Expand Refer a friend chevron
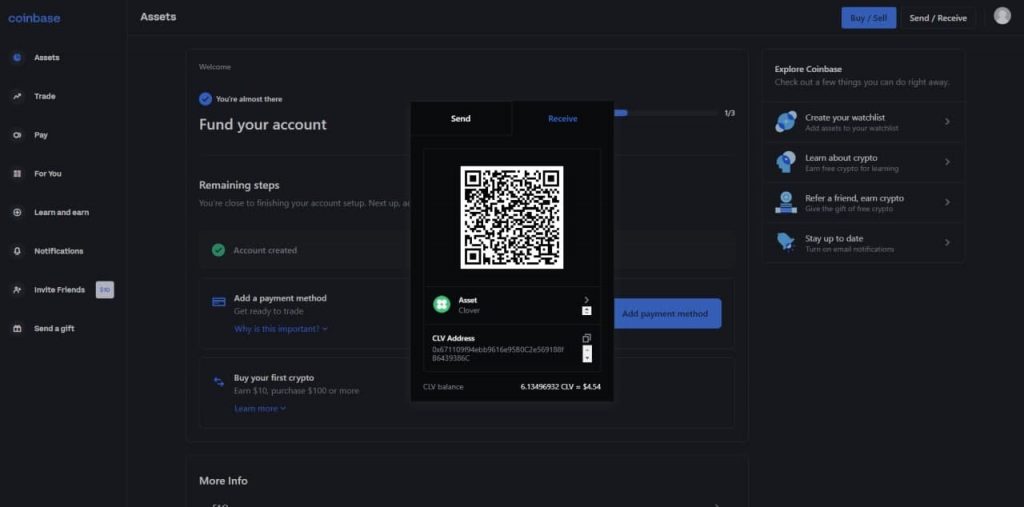This screenshot has height=507, width=1024. (948, 203)
